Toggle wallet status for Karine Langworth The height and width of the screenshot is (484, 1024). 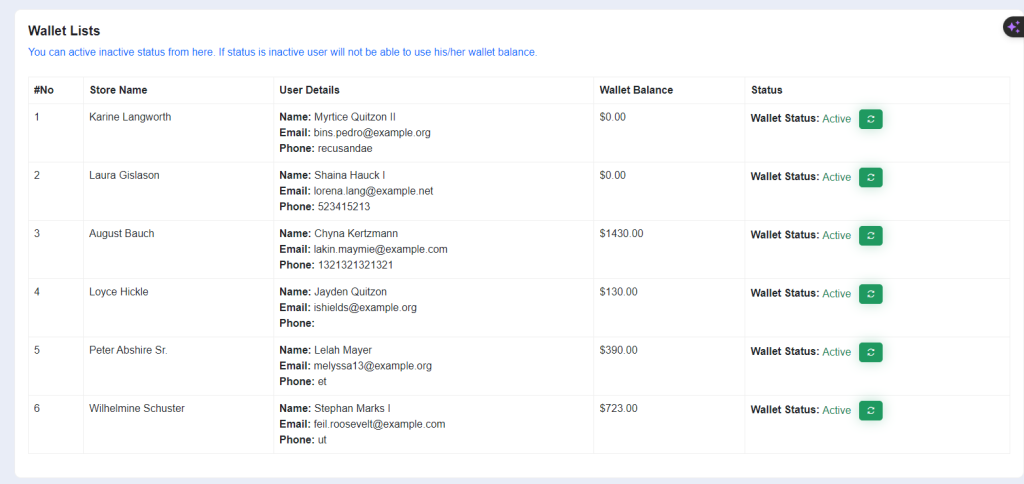pyautogui.click(x=871, y=119)
